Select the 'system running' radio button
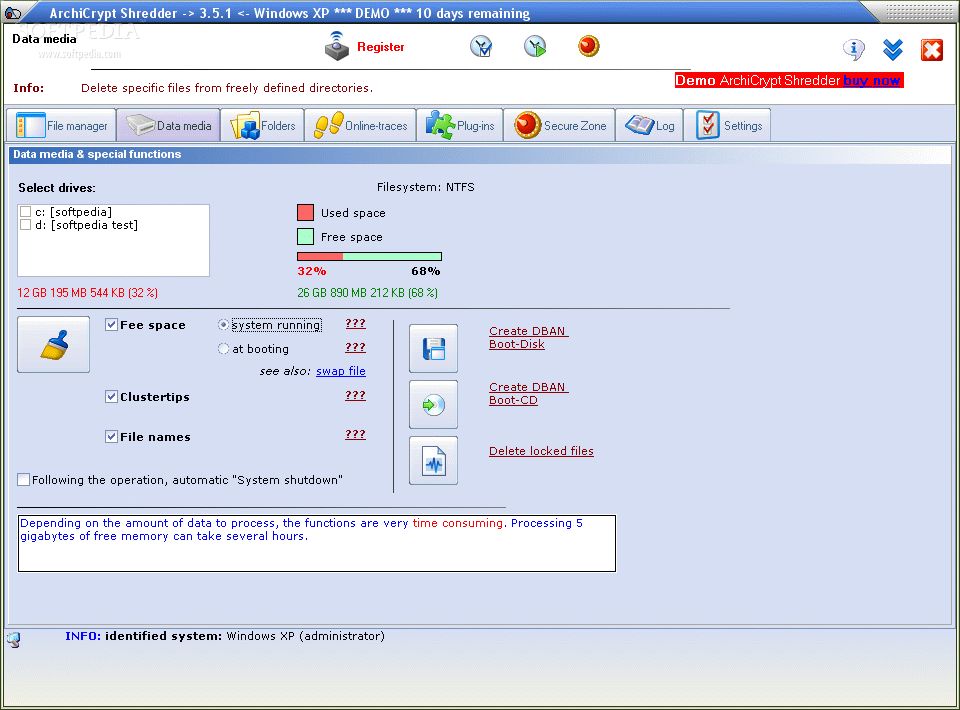This screenshot has width=960, height=710. tap(223, 325)
